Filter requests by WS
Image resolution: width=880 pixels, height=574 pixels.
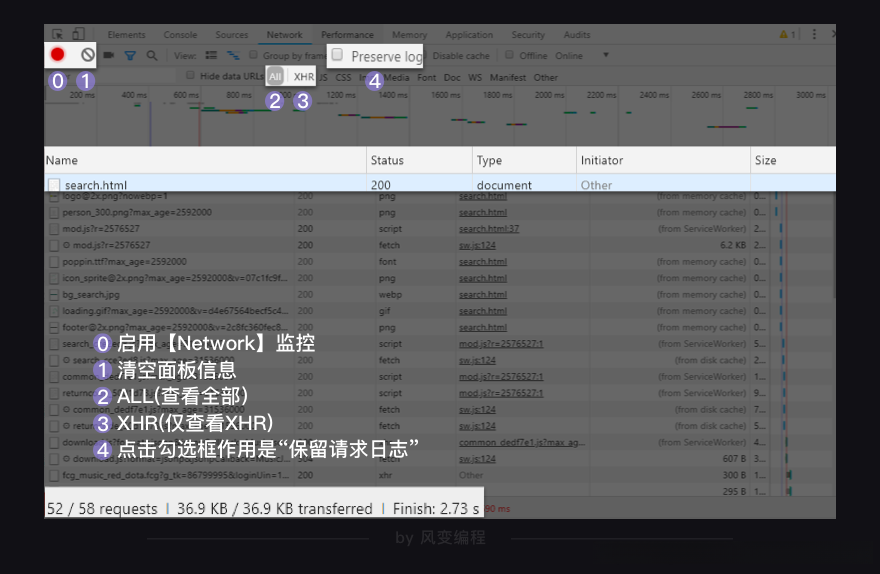tap(475, 77)
